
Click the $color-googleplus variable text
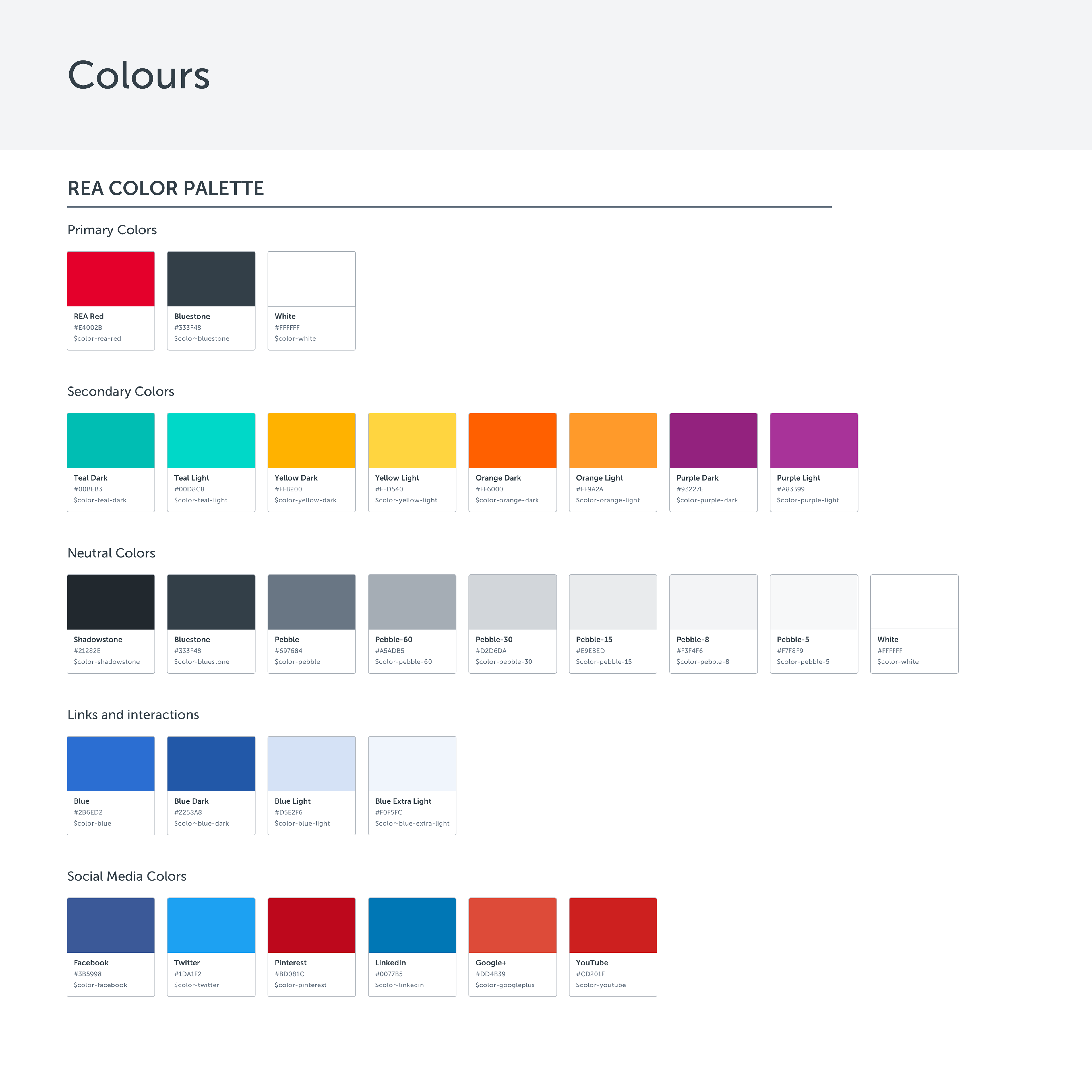pyautogui.click(x=505, y=985)
